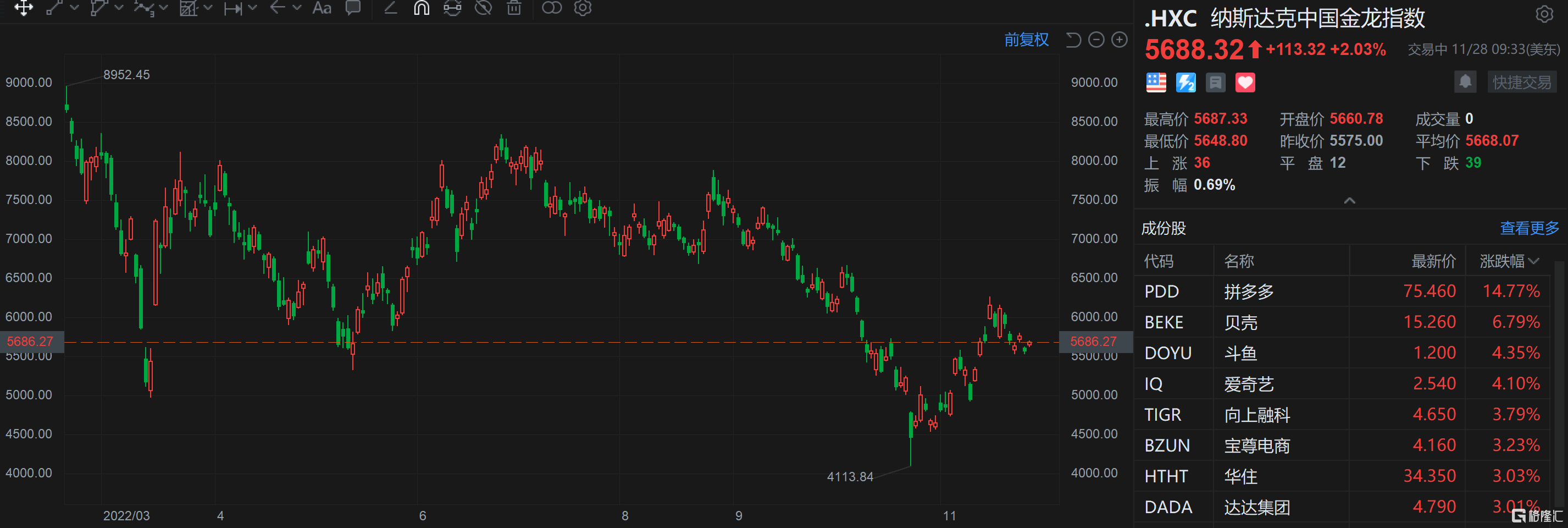The image size is (1568, 528).
Task: Click the zoom out minus button
Action: 1096,40
